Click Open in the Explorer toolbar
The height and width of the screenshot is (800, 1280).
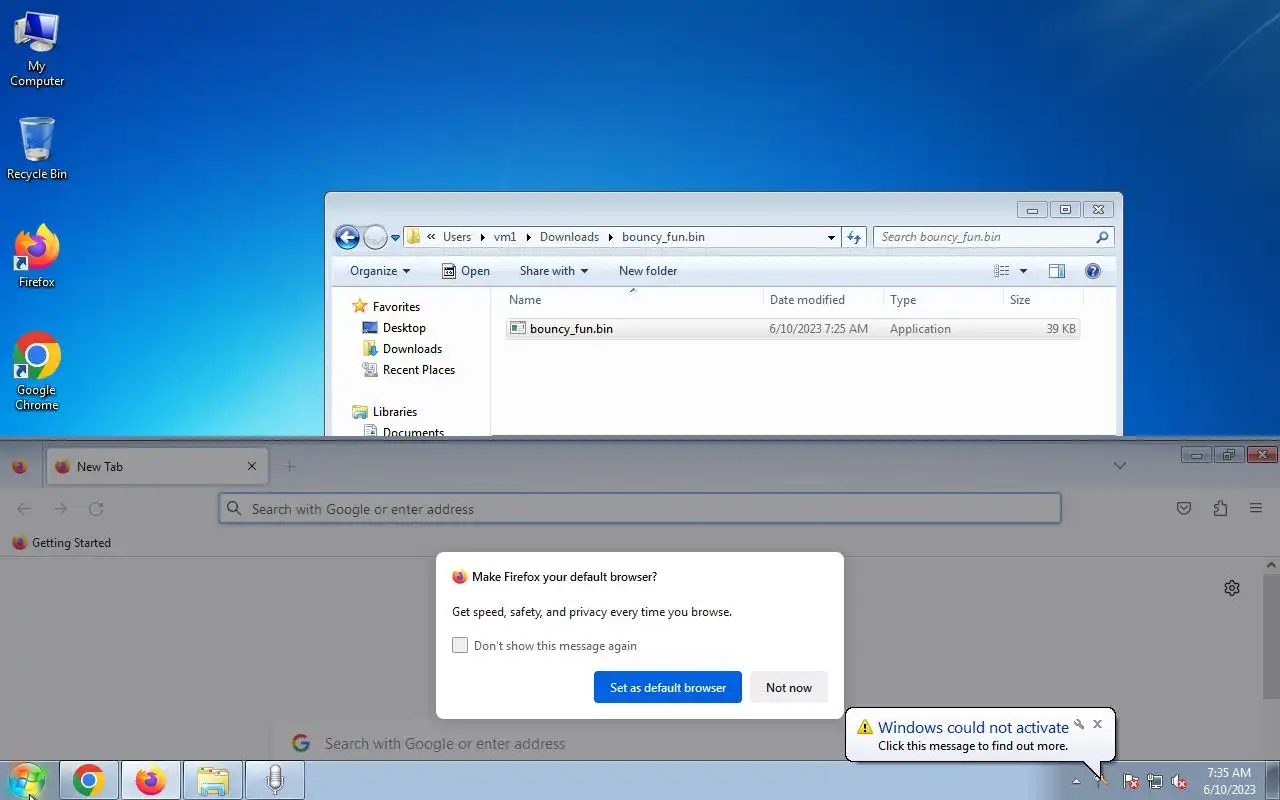tap(466, 271)
